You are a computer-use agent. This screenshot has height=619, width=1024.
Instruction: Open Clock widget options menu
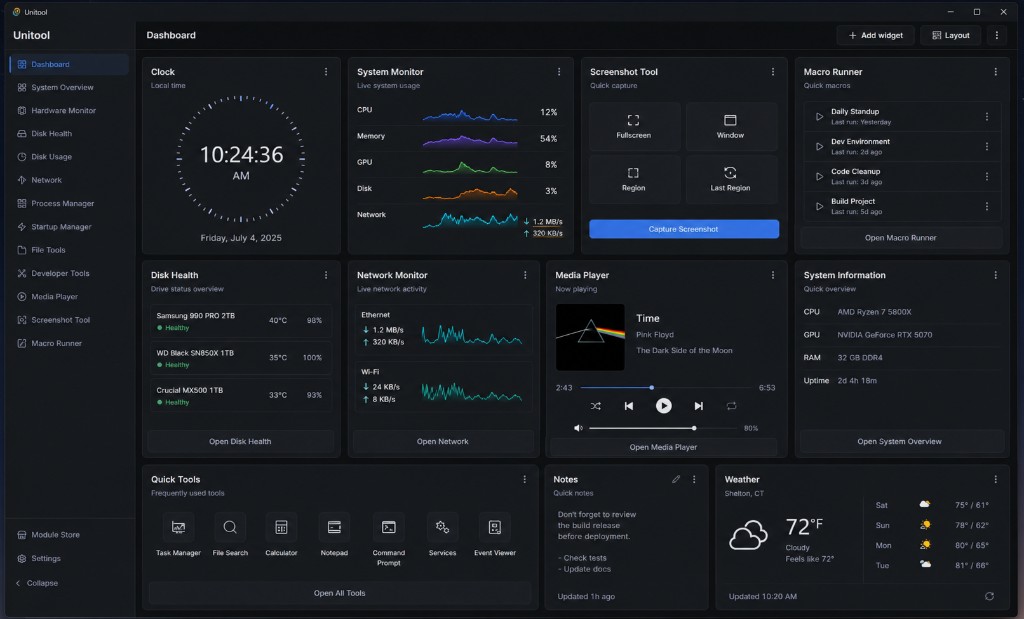(x=326, y=72)
